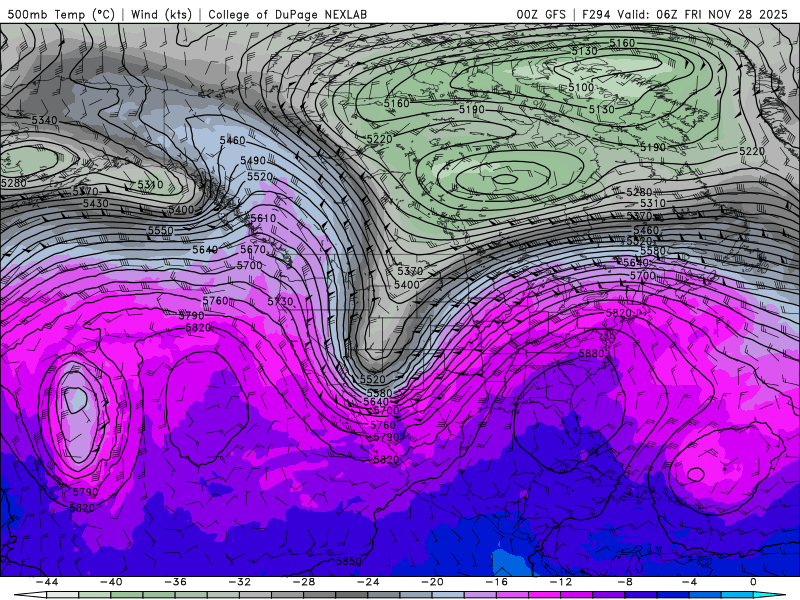Screen dimensions: 800x600
Task: Click the 5340 contour label
Action: pyautogui.click(x=44, y=120)
